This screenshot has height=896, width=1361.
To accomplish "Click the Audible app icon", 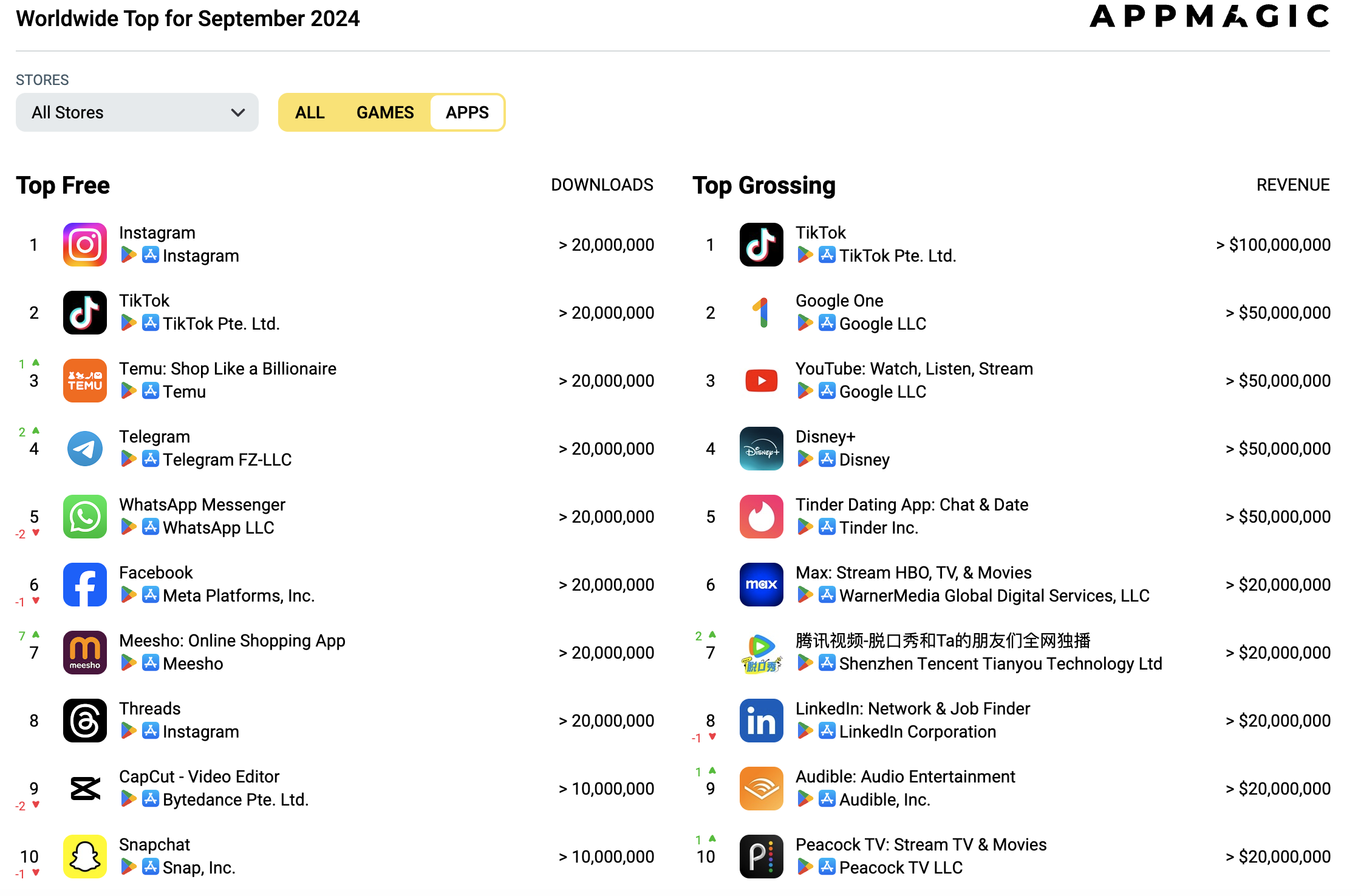I will (x=761, y=789).
